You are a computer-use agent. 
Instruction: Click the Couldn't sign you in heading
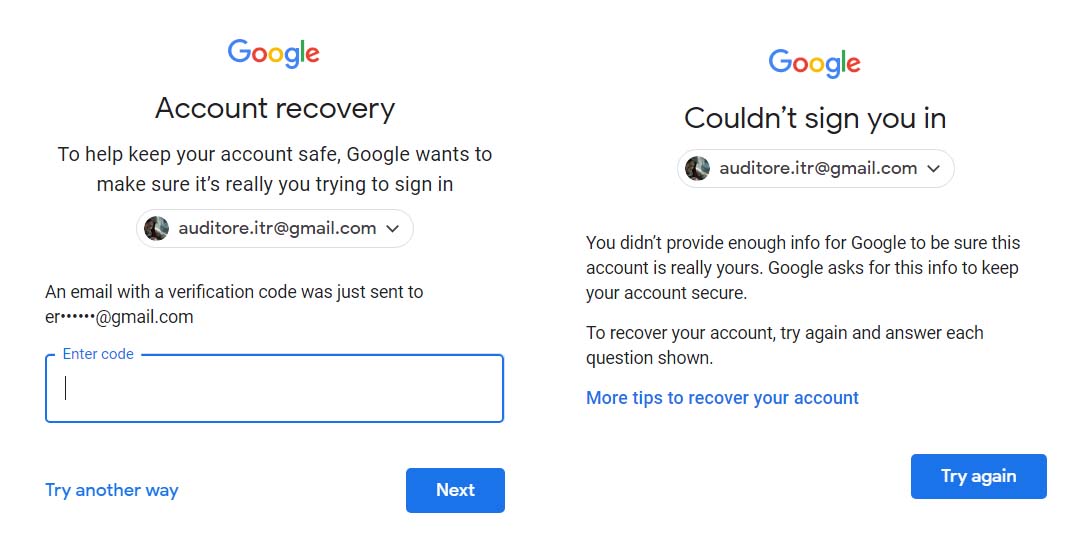pyautogui.click(x=815, y=118)
